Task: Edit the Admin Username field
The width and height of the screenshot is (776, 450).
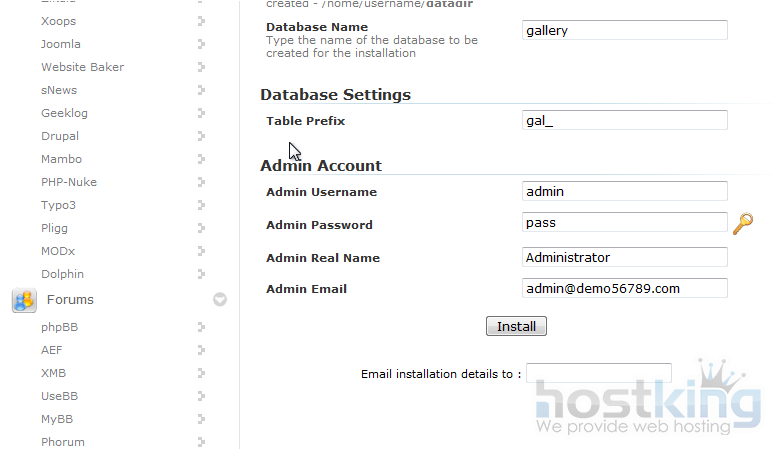Action: (x=624, y=191)
